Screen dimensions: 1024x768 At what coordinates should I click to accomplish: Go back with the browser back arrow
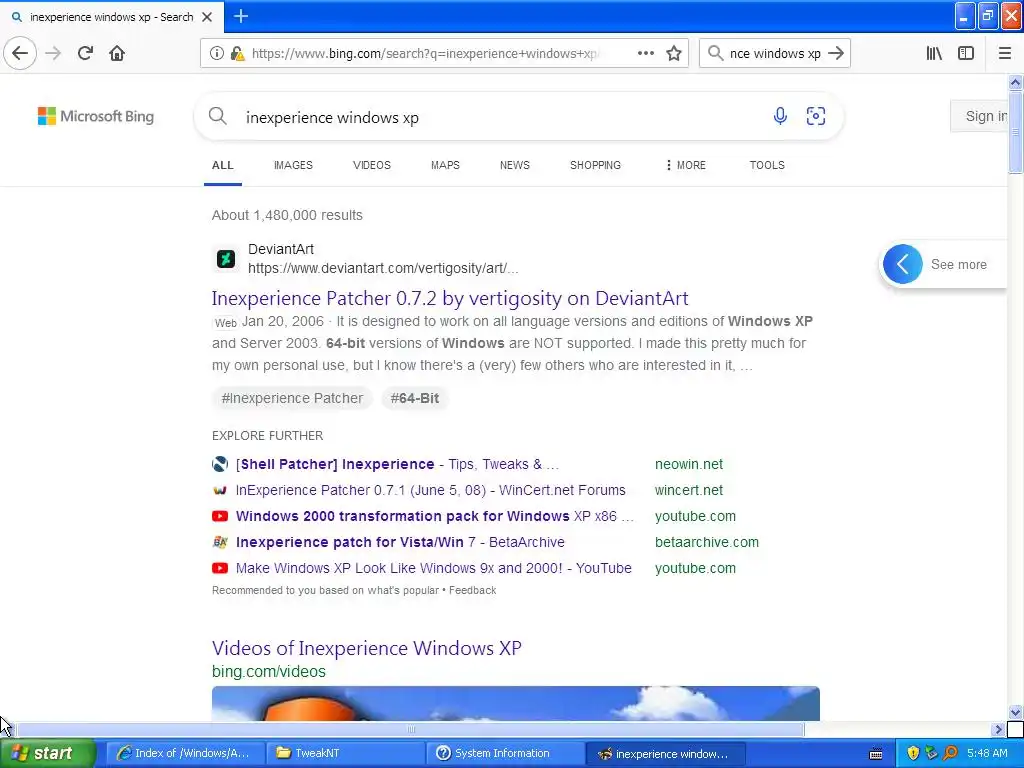click(20, 53)
